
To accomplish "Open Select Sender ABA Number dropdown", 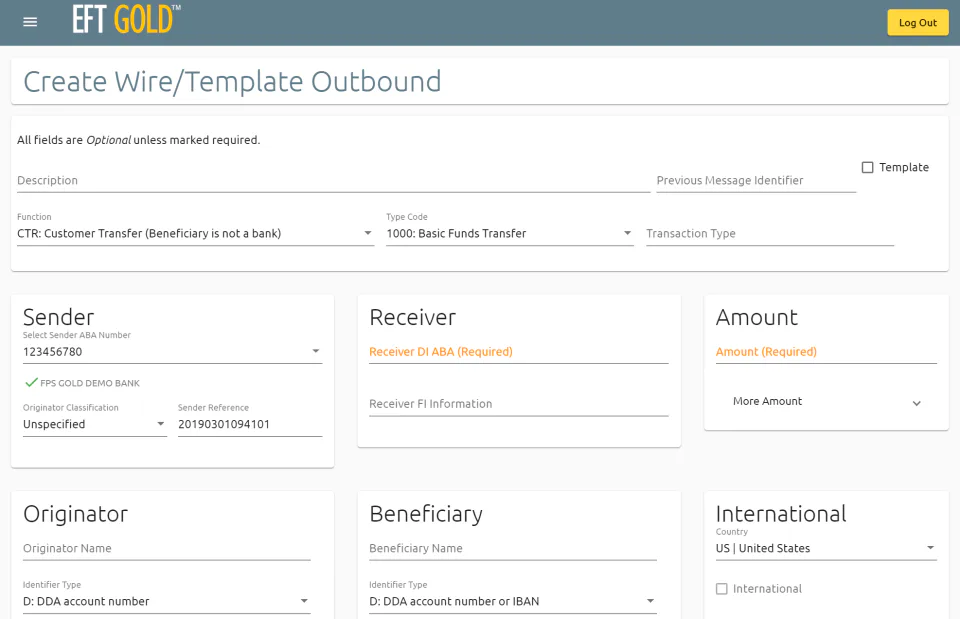I will pyautogui.click(x=172, y=351).
